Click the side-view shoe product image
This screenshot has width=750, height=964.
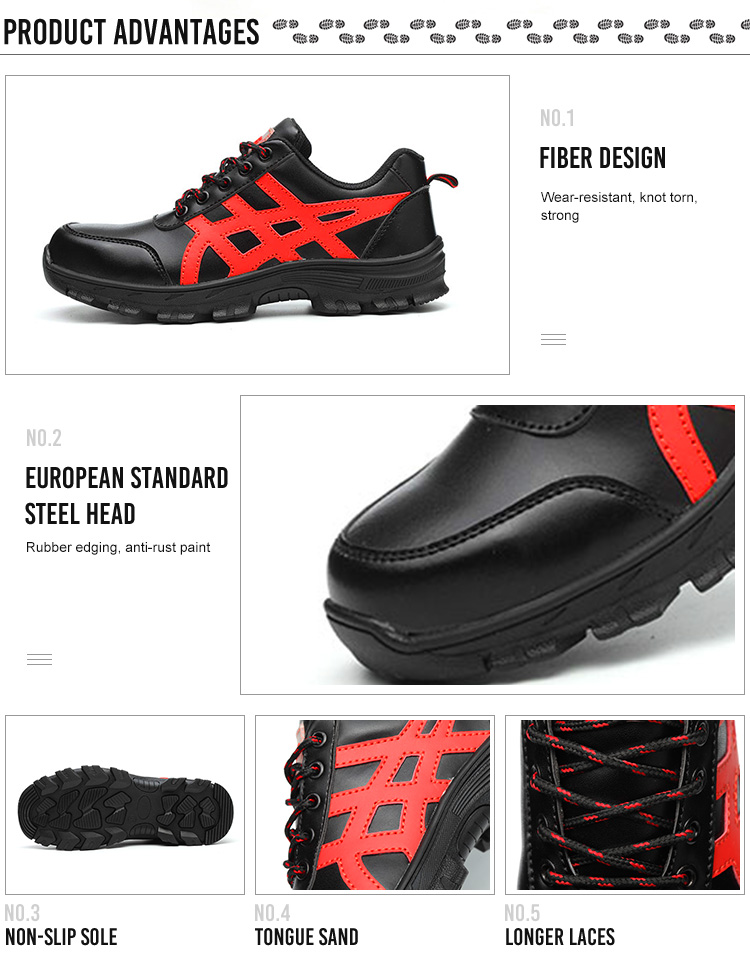click(x=257, y=224)
